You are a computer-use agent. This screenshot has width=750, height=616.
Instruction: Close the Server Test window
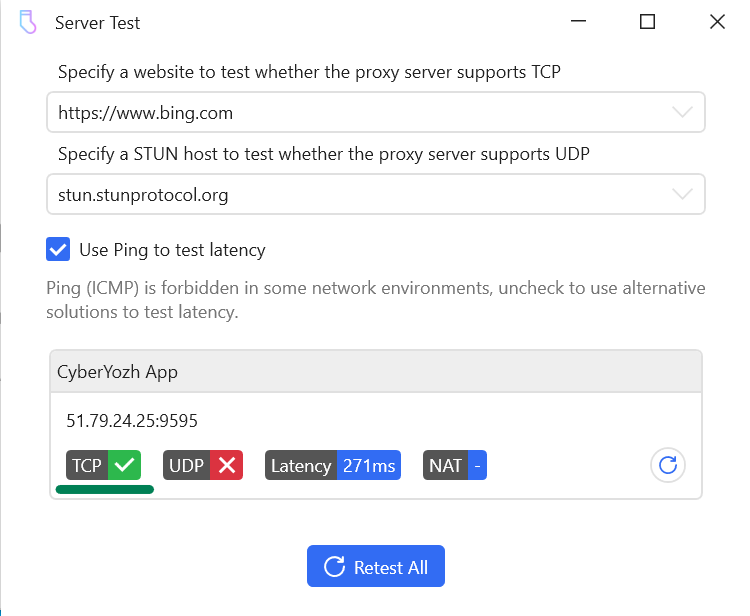coord(716,22)
